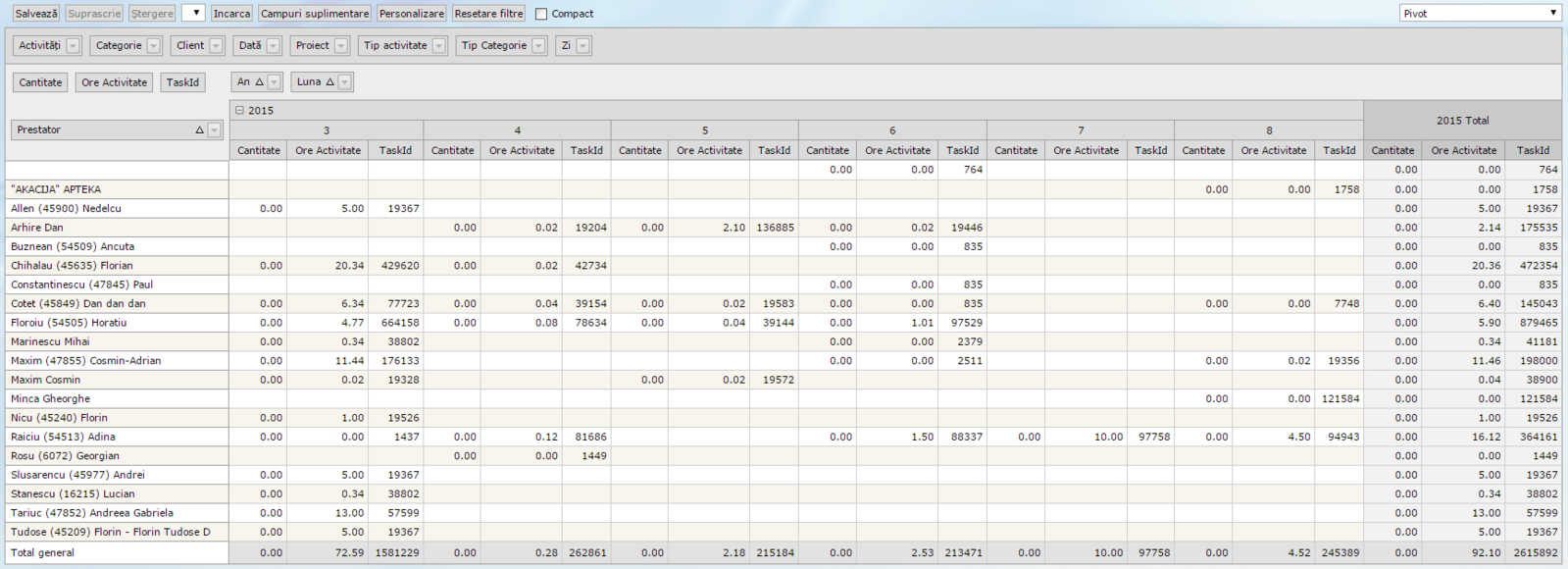Select the Raiciu (54513) Adina row header

(x=63, y=437)
